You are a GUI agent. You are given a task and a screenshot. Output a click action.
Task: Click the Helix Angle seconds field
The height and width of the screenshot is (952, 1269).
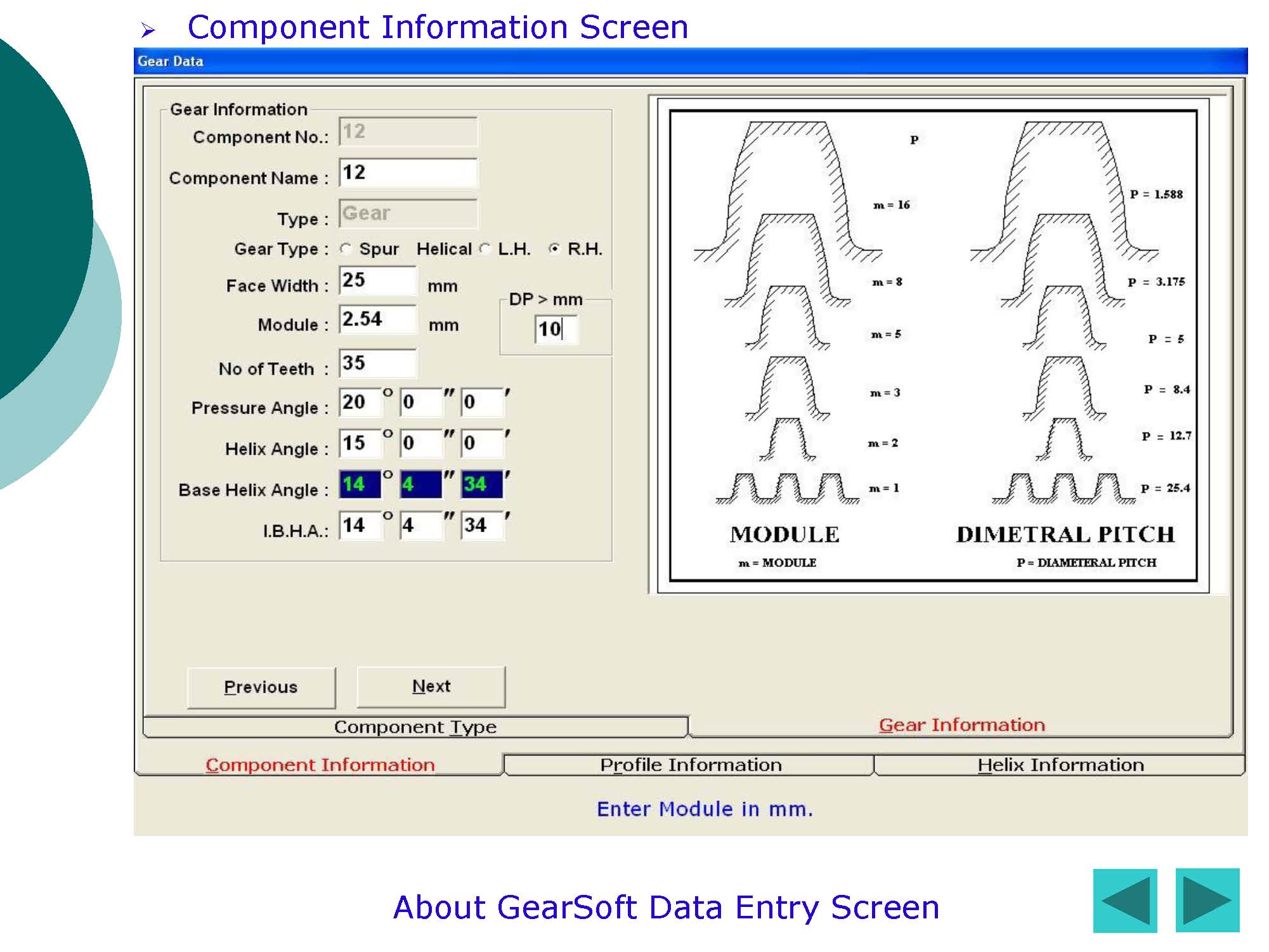(482, 443)
